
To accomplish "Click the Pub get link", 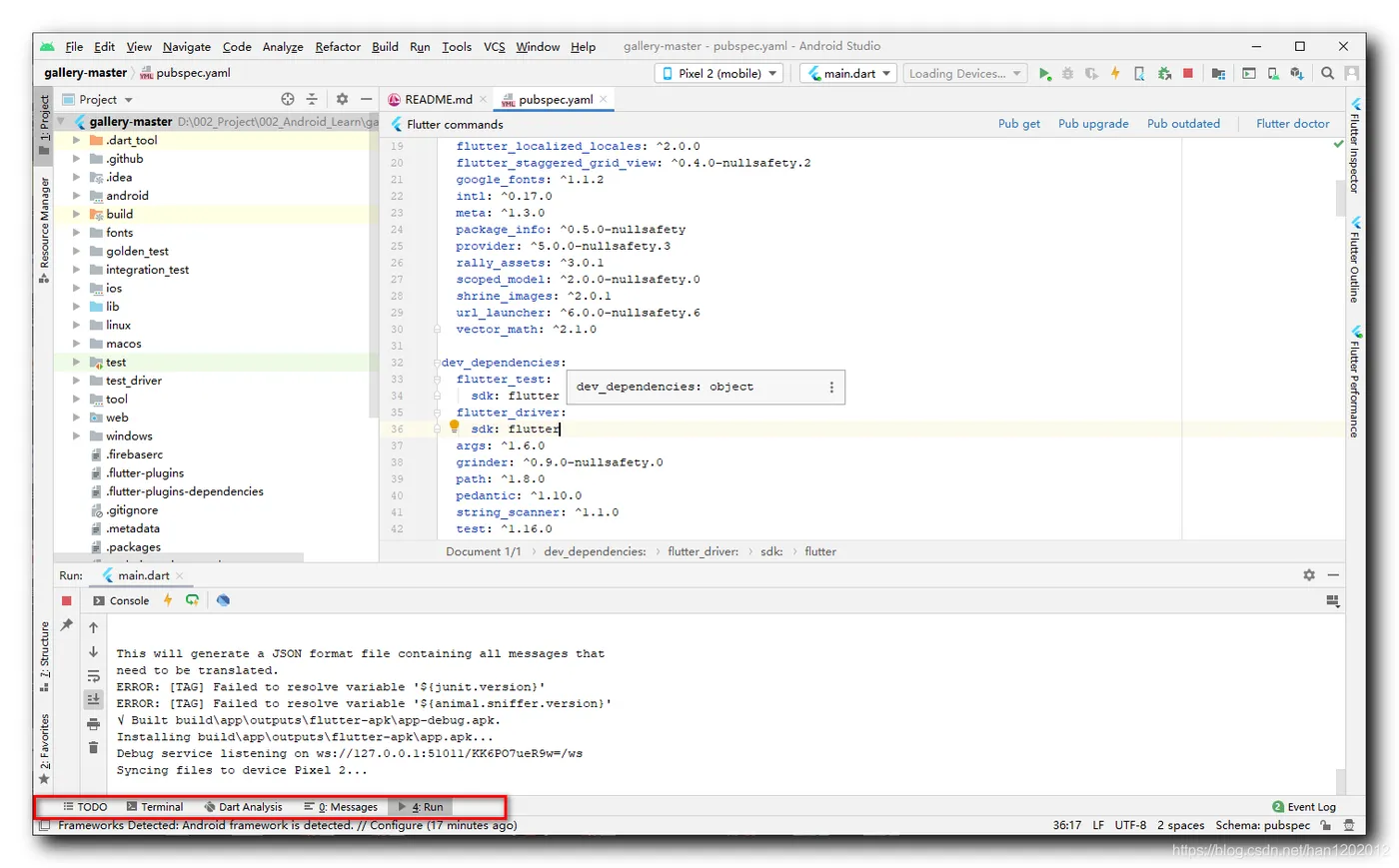I will click(1019, 124).
